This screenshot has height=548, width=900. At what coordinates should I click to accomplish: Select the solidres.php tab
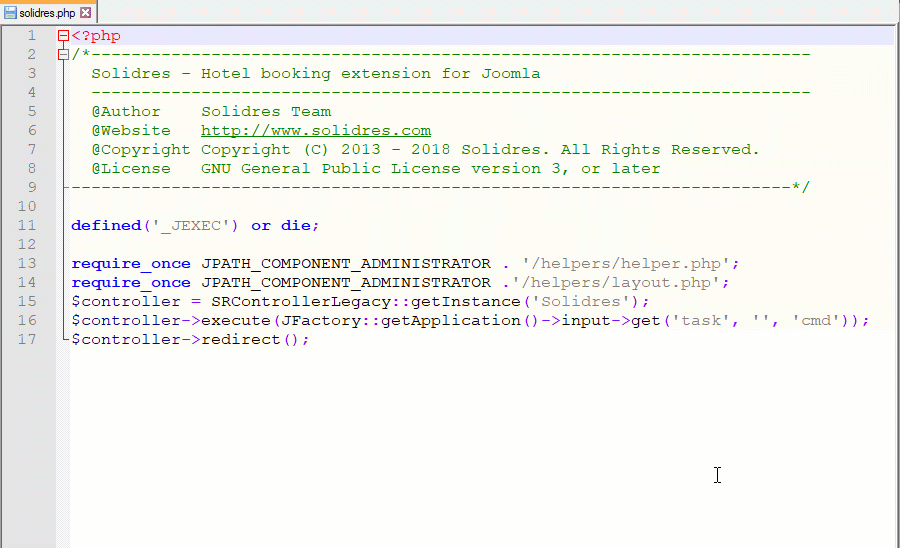click(x=48, y=13)
